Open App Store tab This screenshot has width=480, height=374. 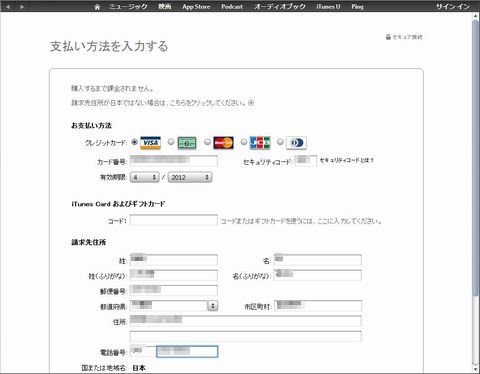click(x=196, y=7)
